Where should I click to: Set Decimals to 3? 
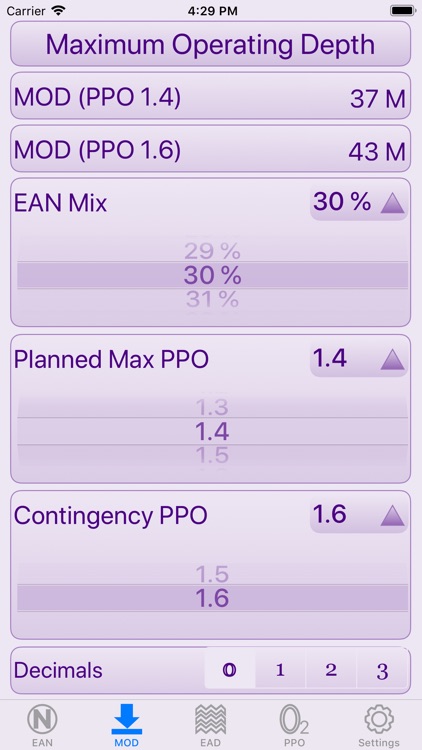tap(382, 670)
